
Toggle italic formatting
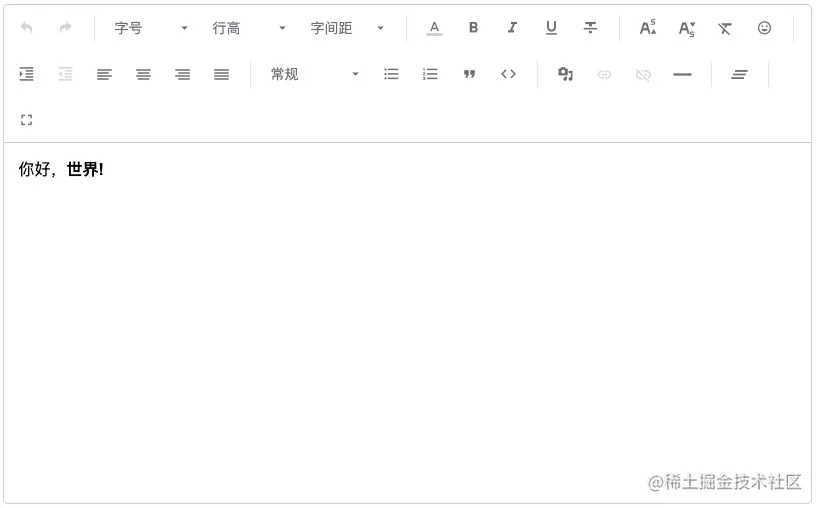pyautogui.click(x=512, y=28)
